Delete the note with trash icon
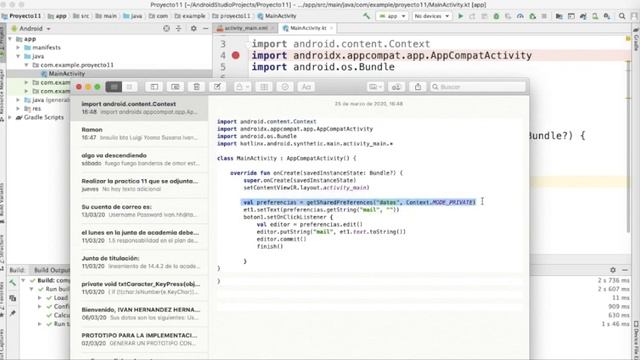Viewport: 640px width, 360px height. pyautogui.click(x=196, y=87)
